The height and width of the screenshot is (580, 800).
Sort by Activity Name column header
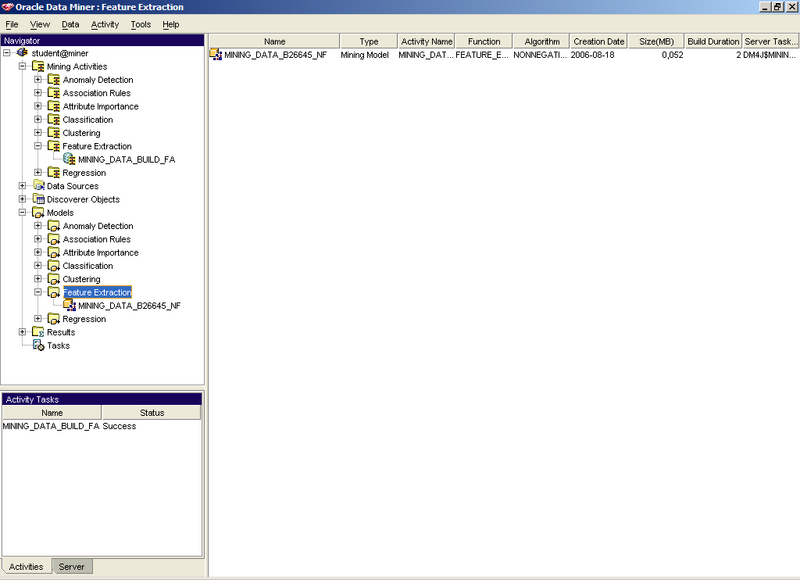point(427,41)
